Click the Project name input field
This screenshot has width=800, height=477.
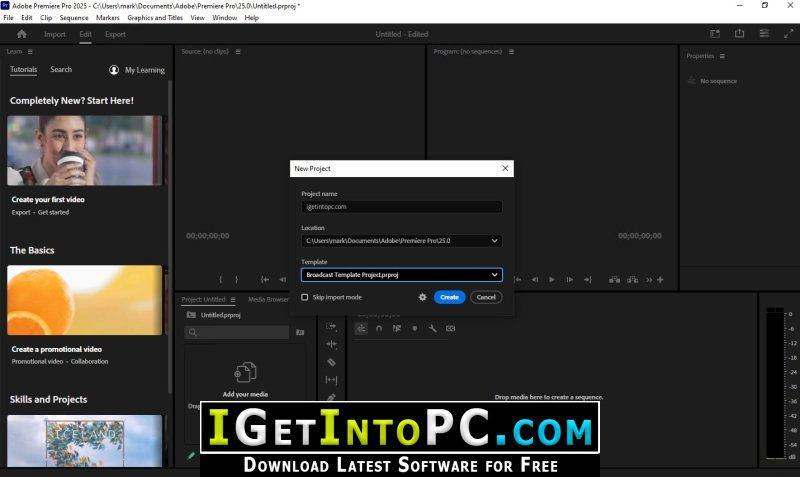pyautogui.click(x=402, y=207)
